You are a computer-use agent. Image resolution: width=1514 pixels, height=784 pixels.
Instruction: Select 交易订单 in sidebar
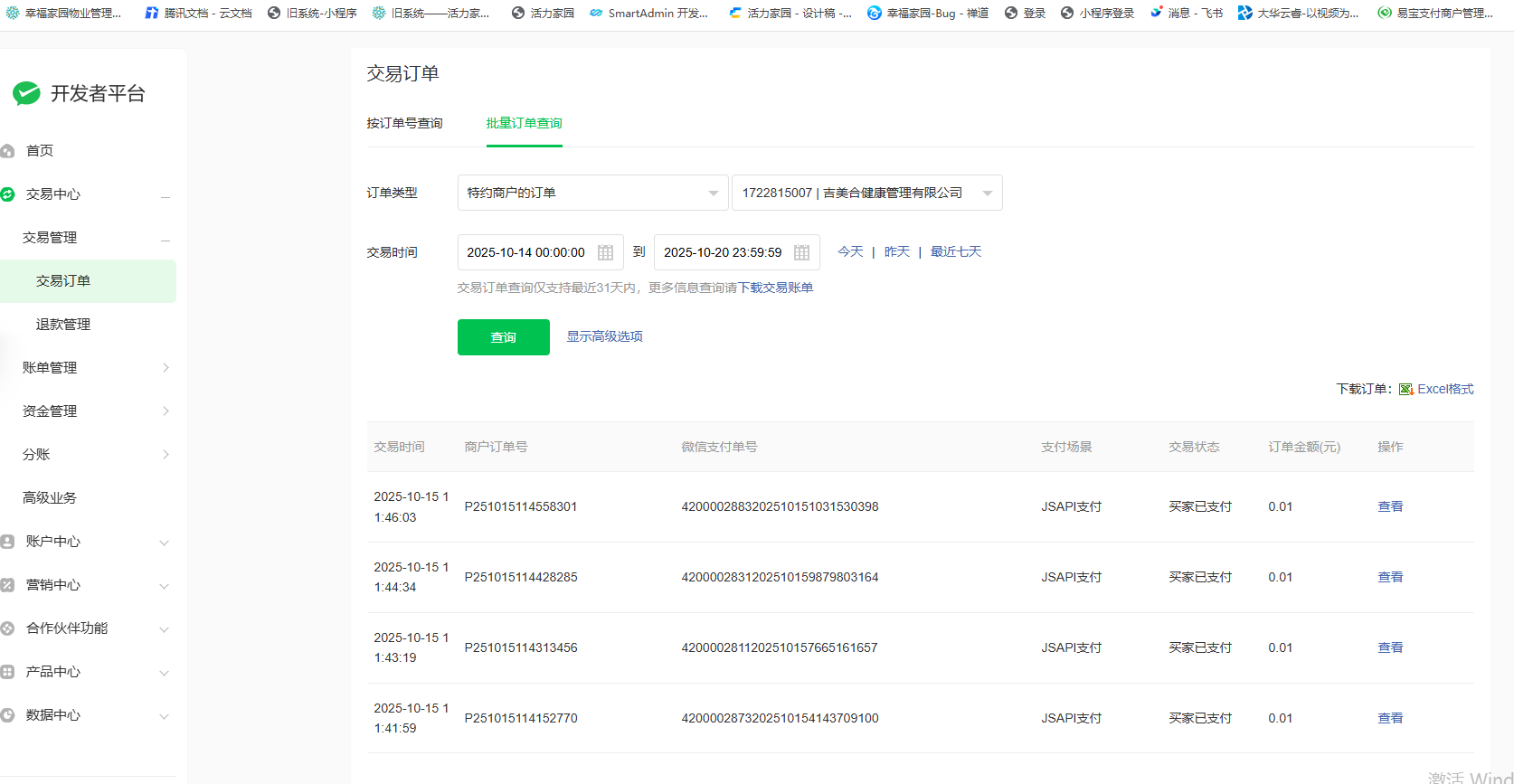point(88,281)
